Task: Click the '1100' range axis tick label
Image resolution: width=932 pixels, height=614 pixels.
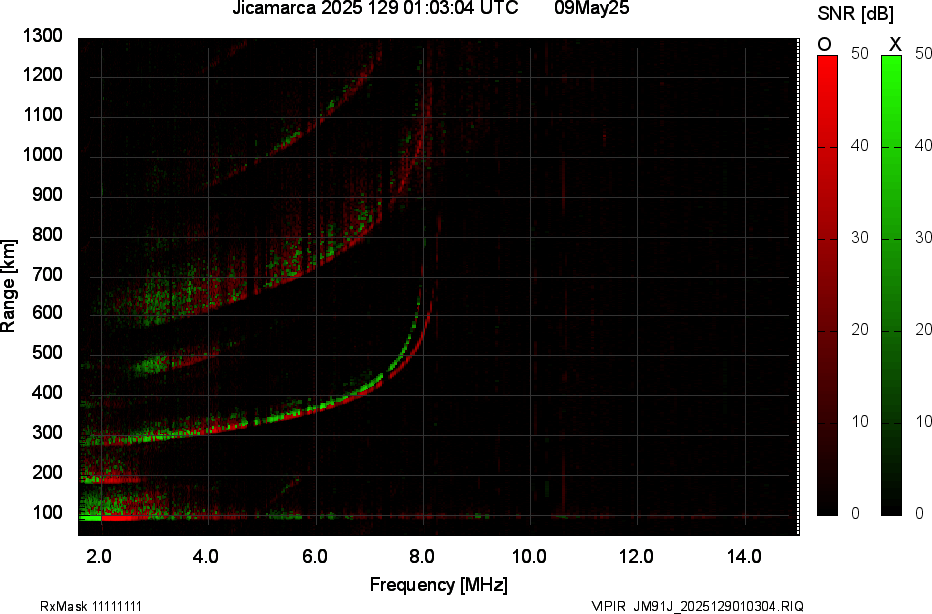Action: [x=42, y=115]
